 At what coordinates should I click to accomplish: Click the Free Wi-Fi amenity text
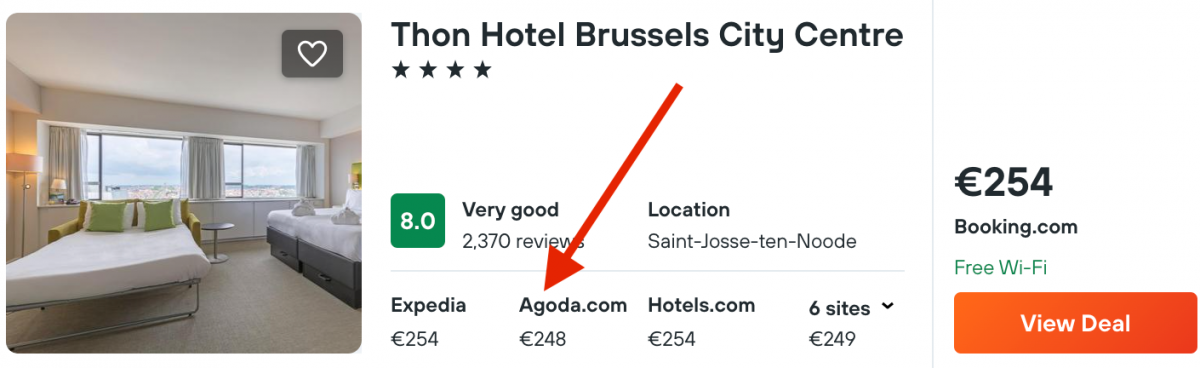click(x=1000, y=267)
